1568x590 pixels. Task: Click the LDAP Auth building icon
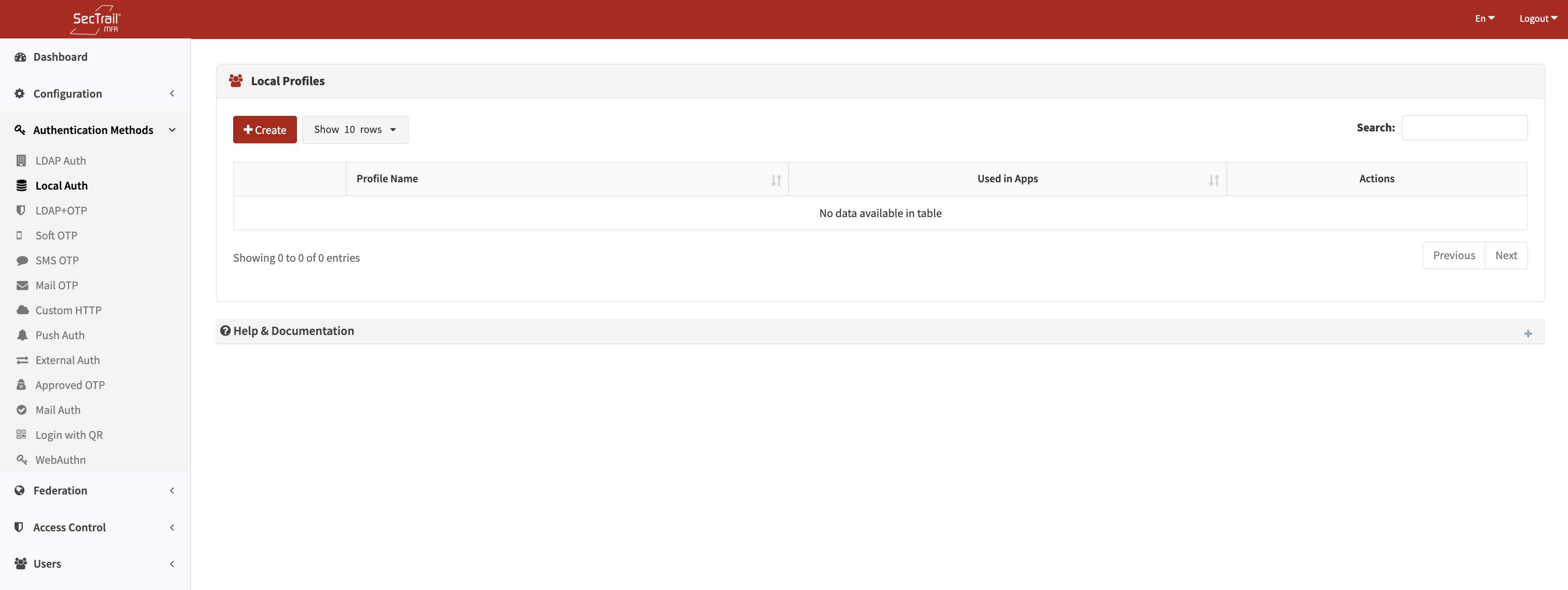coord(21,160)
